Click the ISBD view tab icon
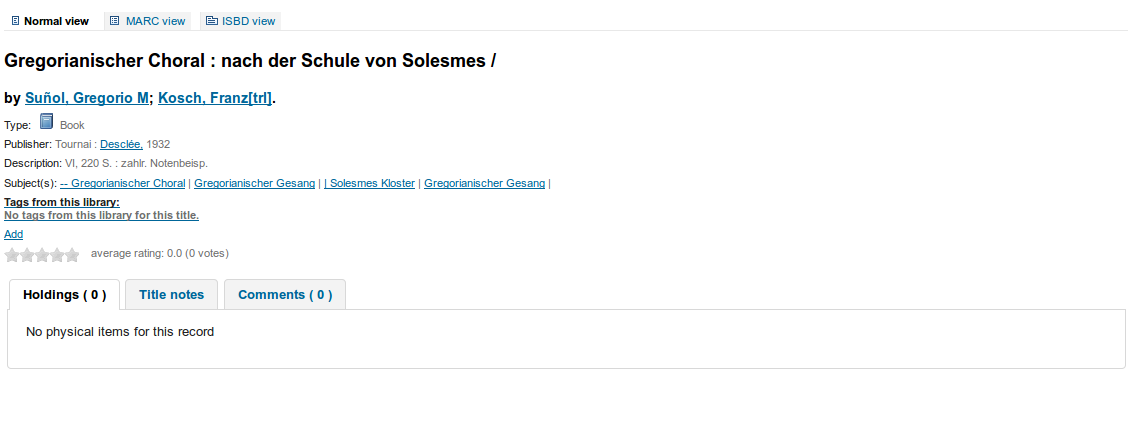This screenshot has height=427, width=1148. tap(210, 21)
